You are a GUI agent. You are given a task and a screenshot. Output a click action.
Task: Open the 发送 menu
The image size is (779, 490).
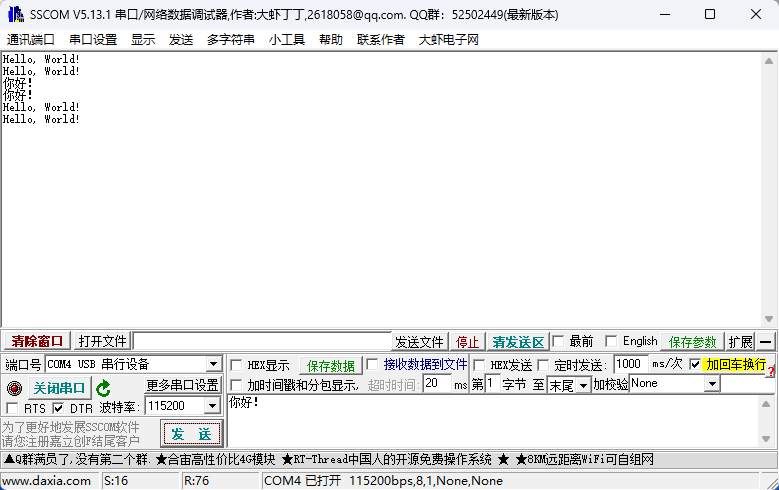point(181,40)
